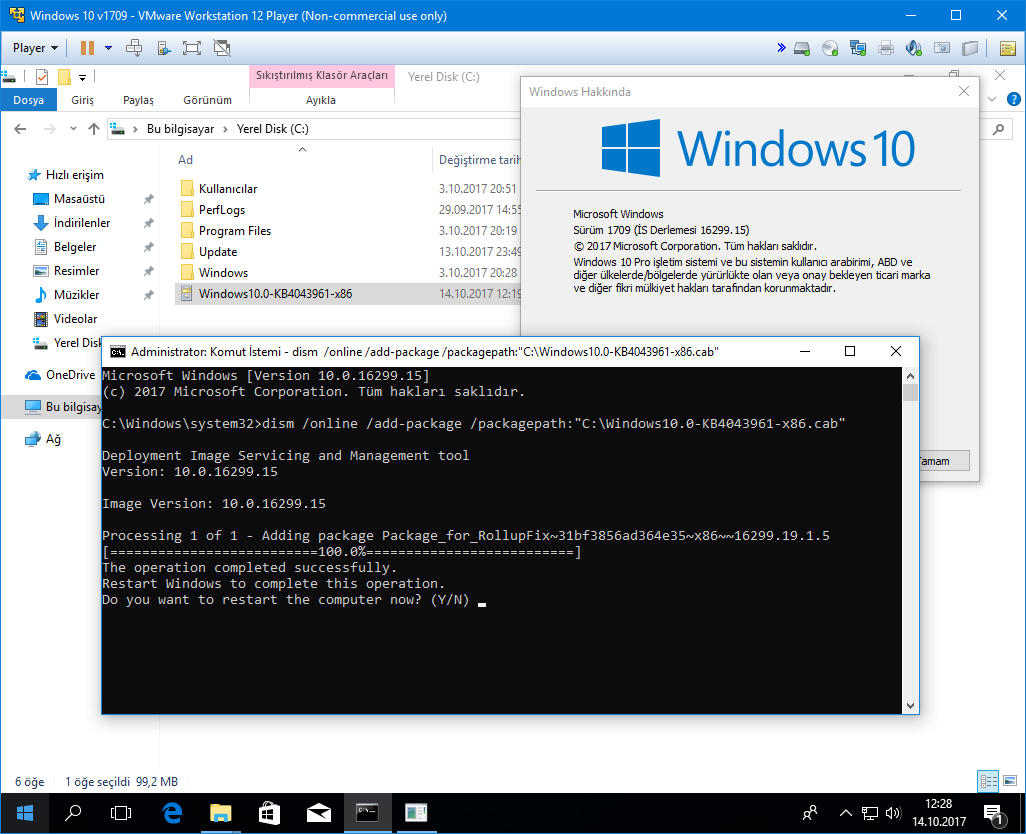The height and width of the screenshot is (834, 1026).
Task: Click the Tamam button in Windows Hakkında
Action: [x=944, y=460]
